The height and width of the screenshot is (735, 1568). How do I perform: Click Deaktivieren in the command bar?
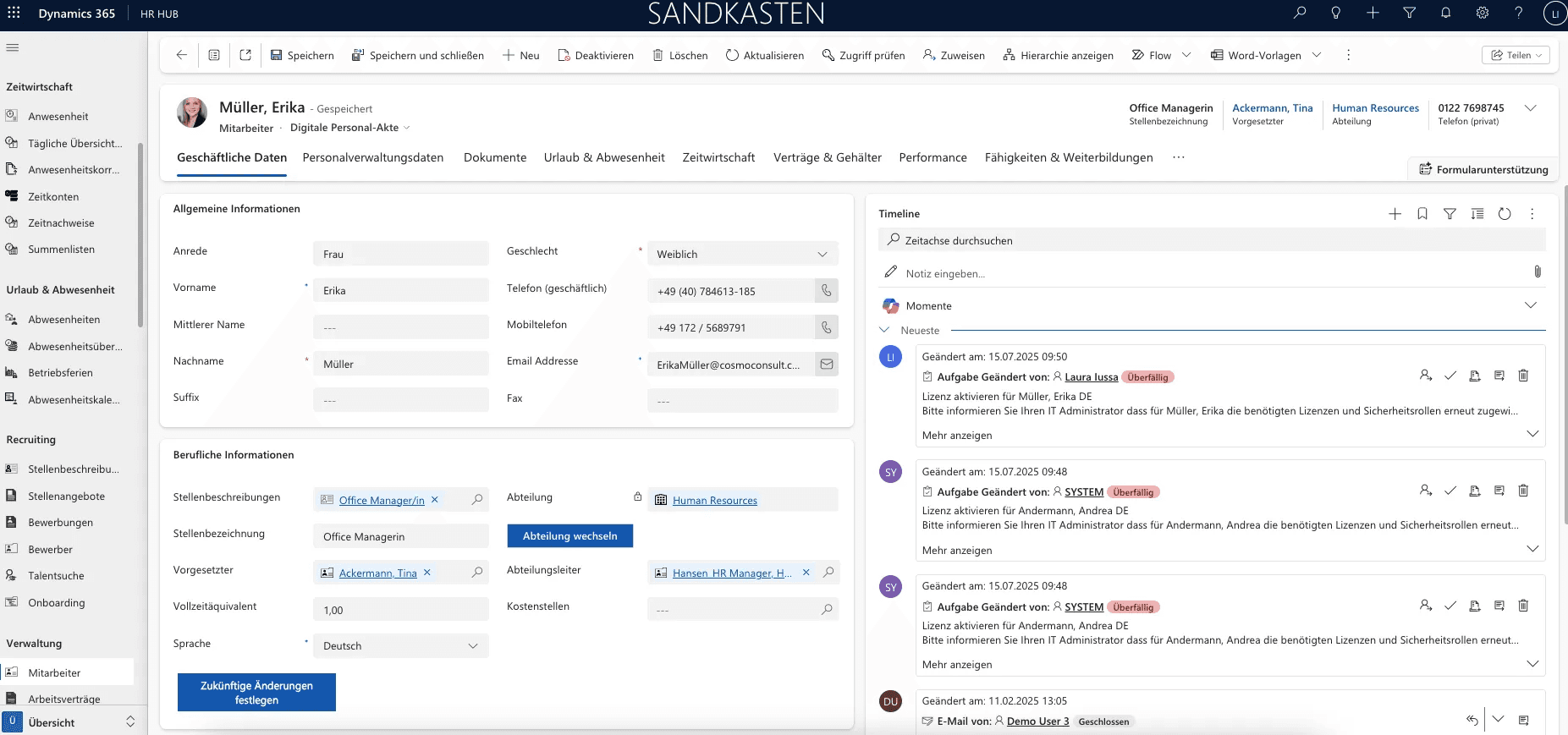[x=596, y=55]
